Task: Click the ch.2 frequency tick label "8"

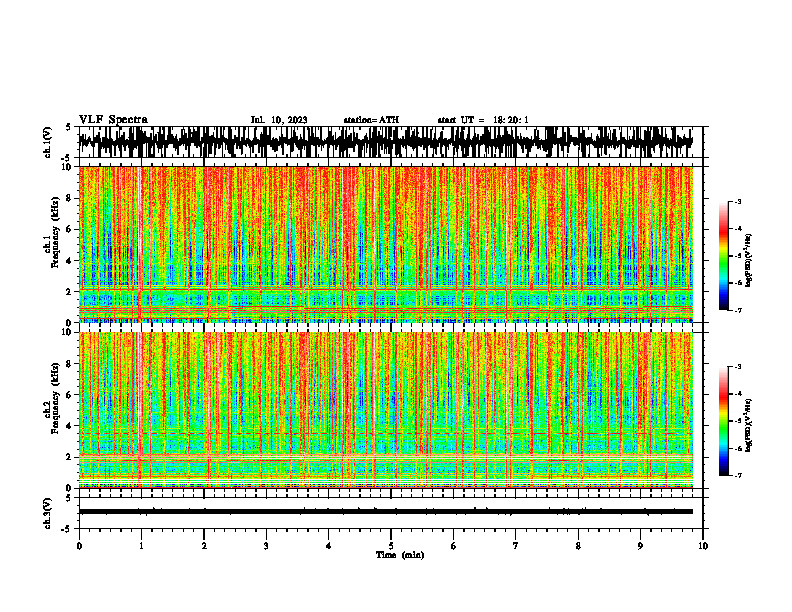Action: tap(70, 364)
